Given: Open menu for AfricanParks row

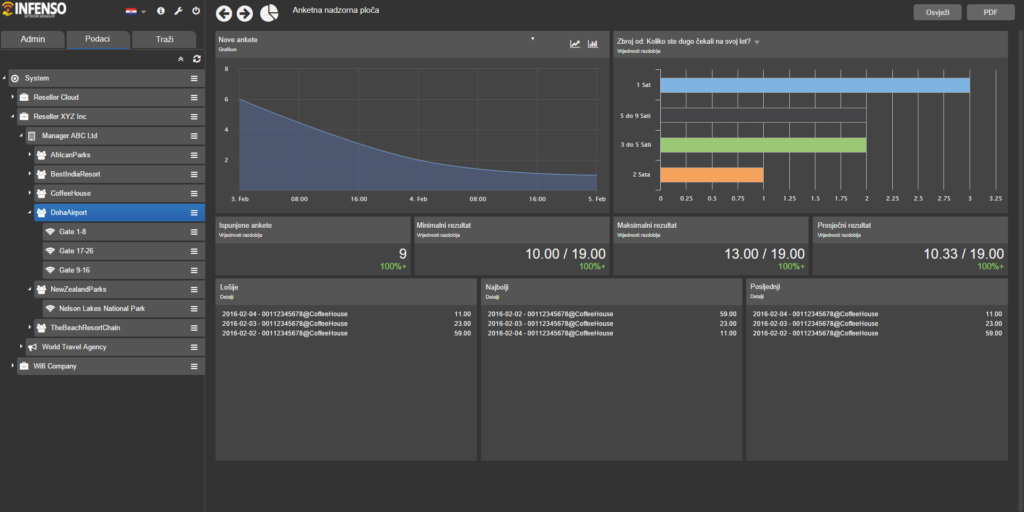Looking at the screenshot, I should [194, 155].
